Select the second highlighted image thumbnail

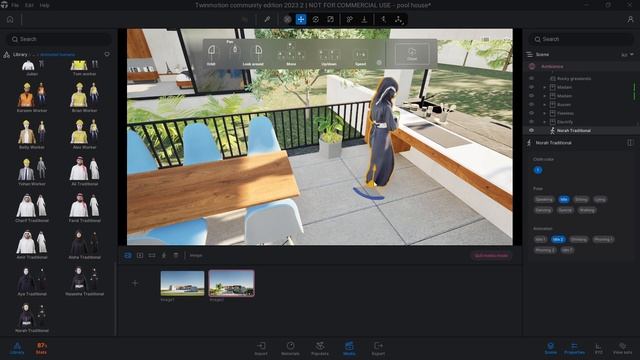tap(231, 283)
